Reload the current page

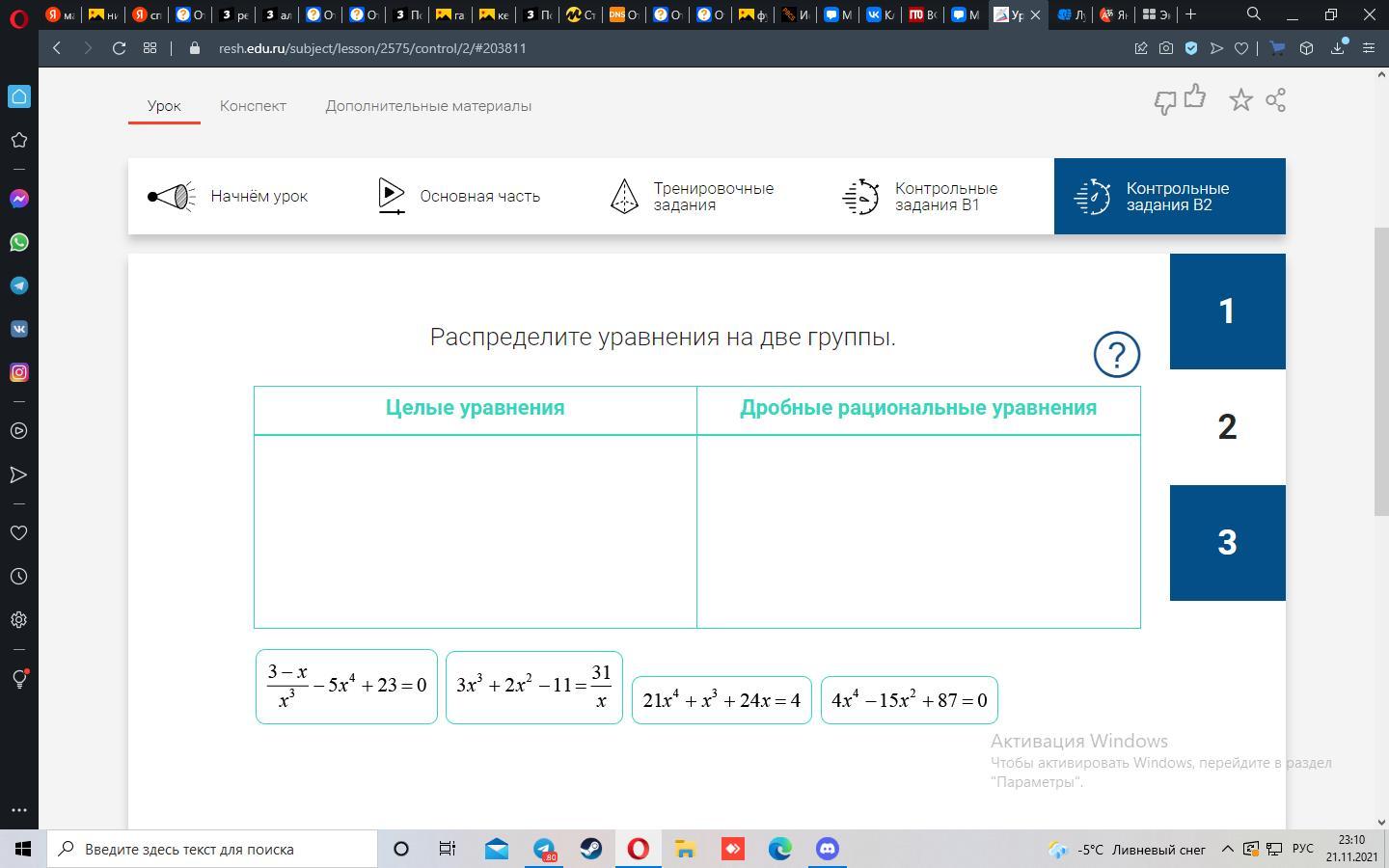pyautogui.click(x=119, y=48)
